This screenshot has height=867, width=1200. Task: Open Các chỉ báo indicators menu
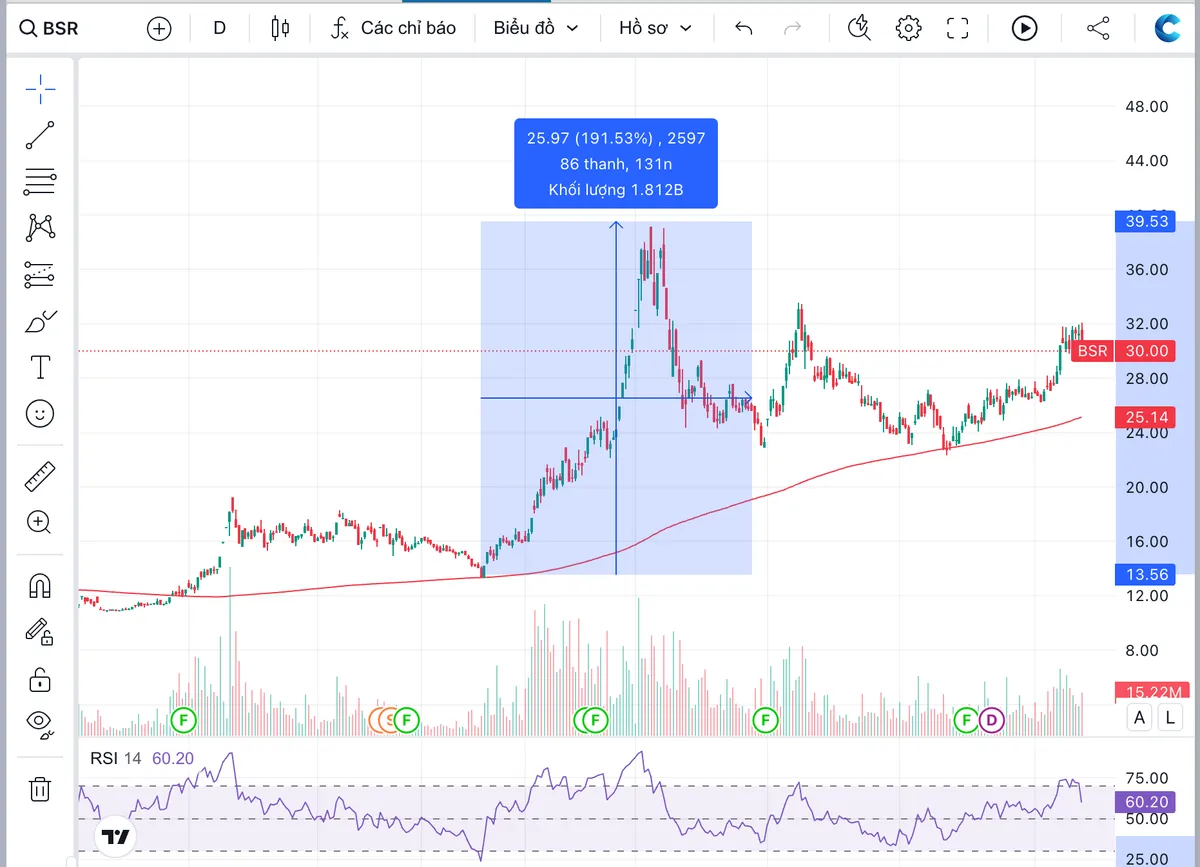tap(393, 28)
